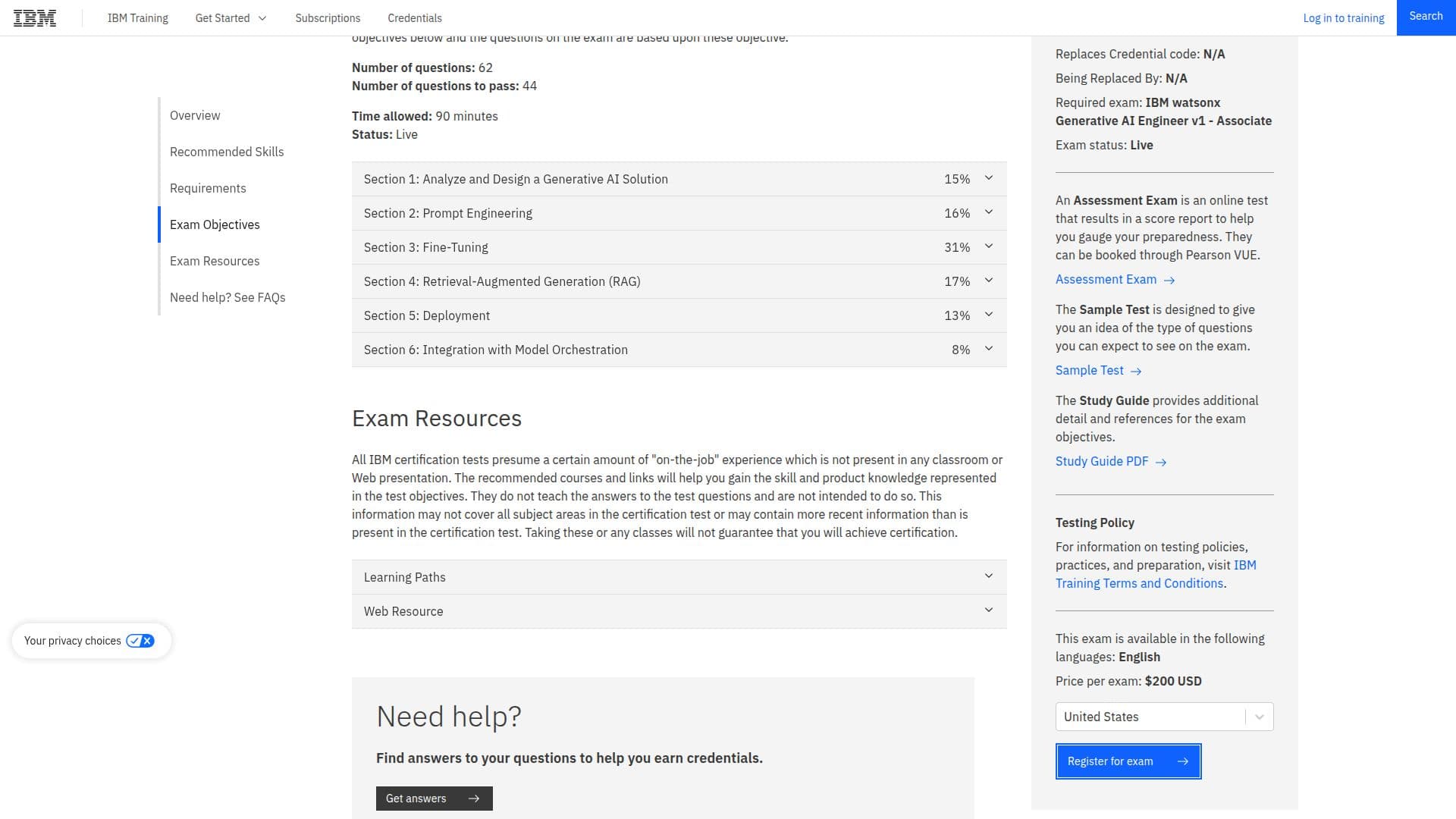Select Exam Objectives sidebar item
1456x819 pixels.
215,224
